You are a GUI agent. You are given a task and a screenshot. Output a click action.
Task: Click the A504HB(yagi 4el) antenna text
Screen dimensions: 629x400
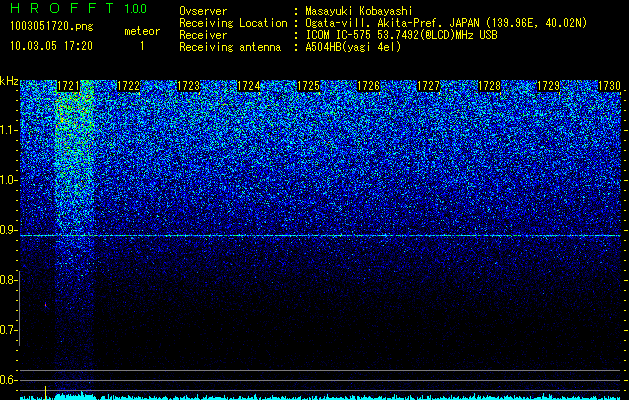353,47
